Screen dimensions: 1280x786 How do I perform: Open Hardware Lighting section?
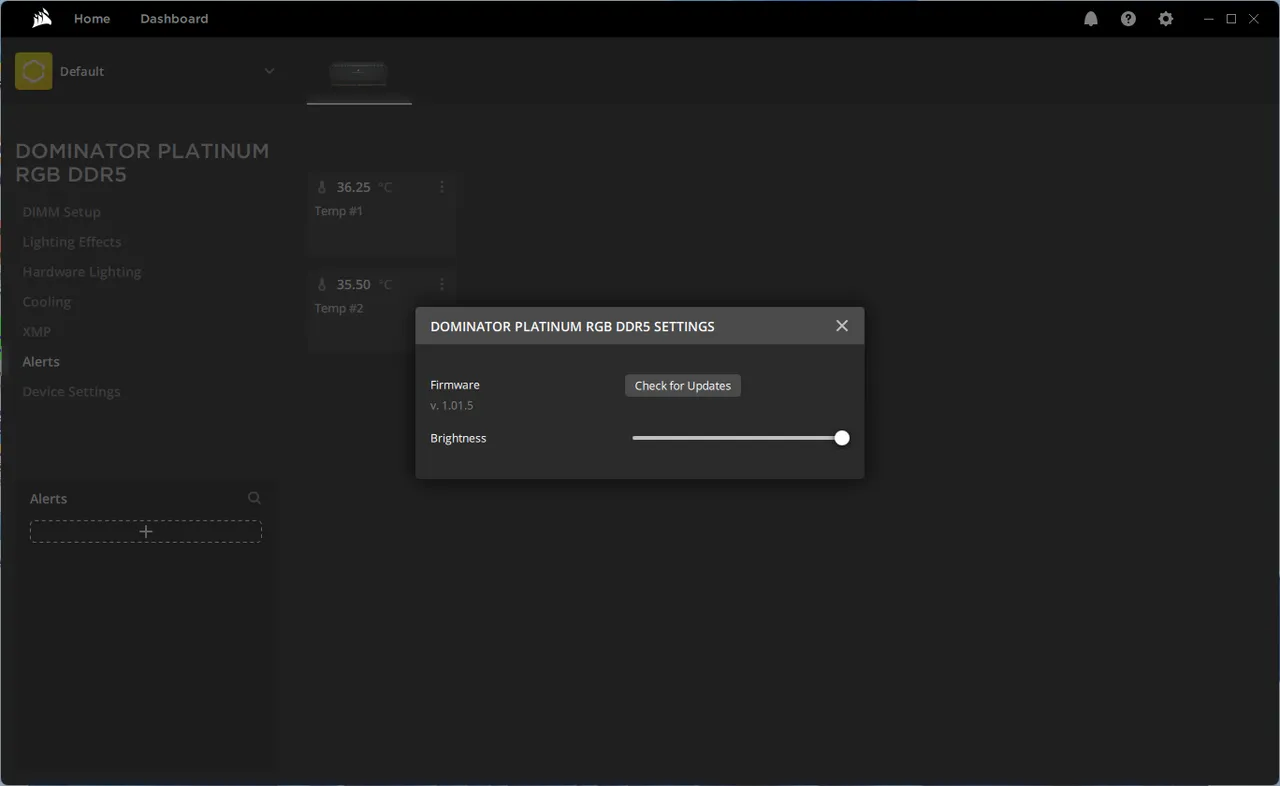coord(82,272)
